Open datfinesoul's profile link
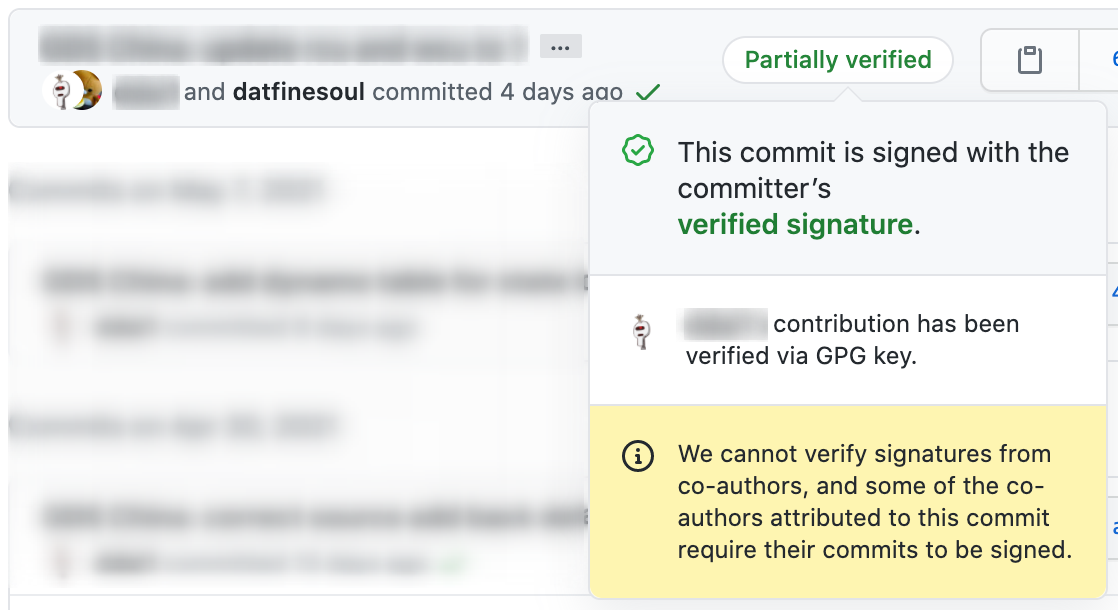The image size is (1118, 610). [x=299, y=92]
